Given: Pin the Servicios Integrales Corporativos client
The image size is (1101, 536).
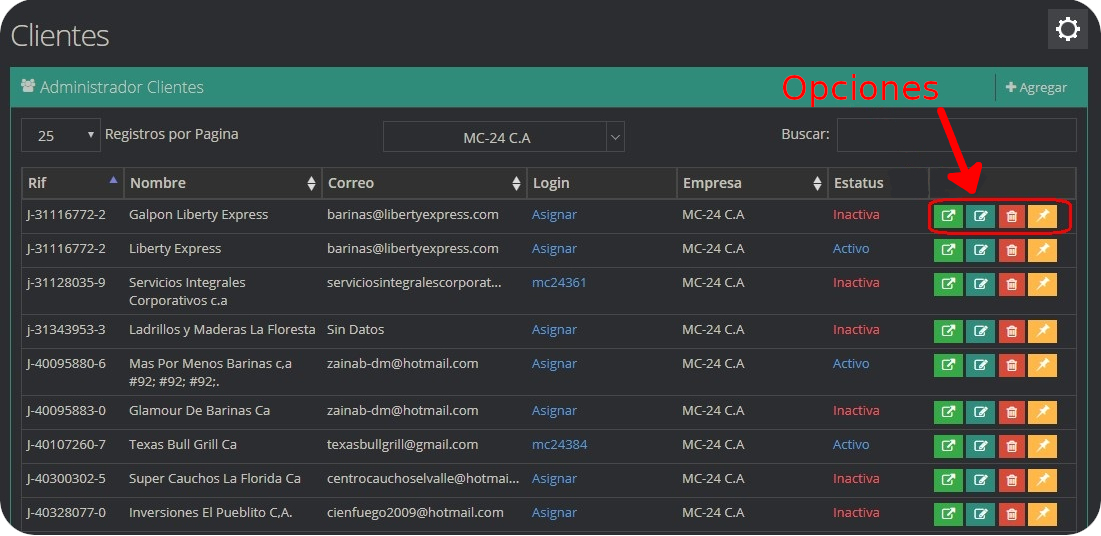Looking at the screenshot, I should (x=1042, y=284).
